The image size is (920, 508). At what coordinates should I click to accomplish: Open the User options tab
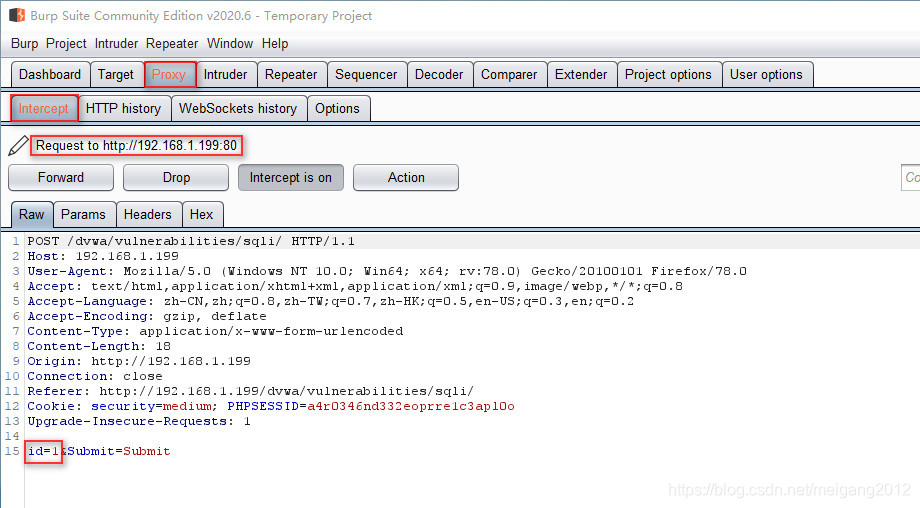click(x=767, y=74)
